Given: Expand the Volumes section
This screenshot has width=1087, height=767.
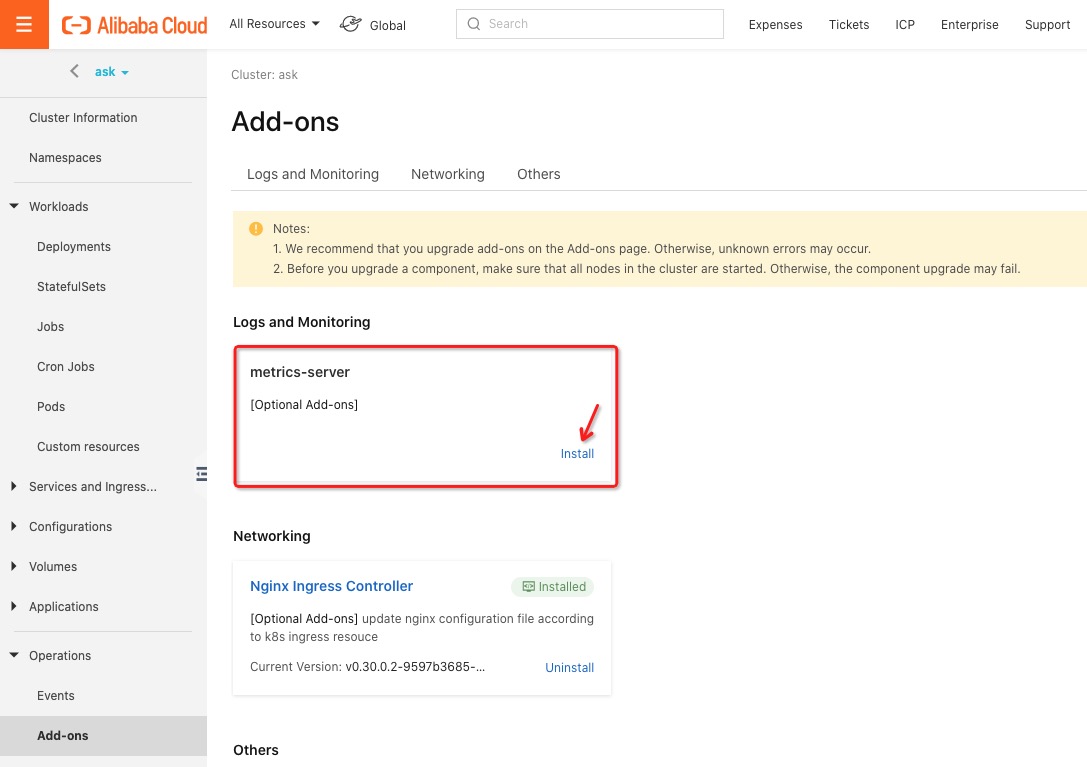Looking at the screenshot, I should click(14, 566).
